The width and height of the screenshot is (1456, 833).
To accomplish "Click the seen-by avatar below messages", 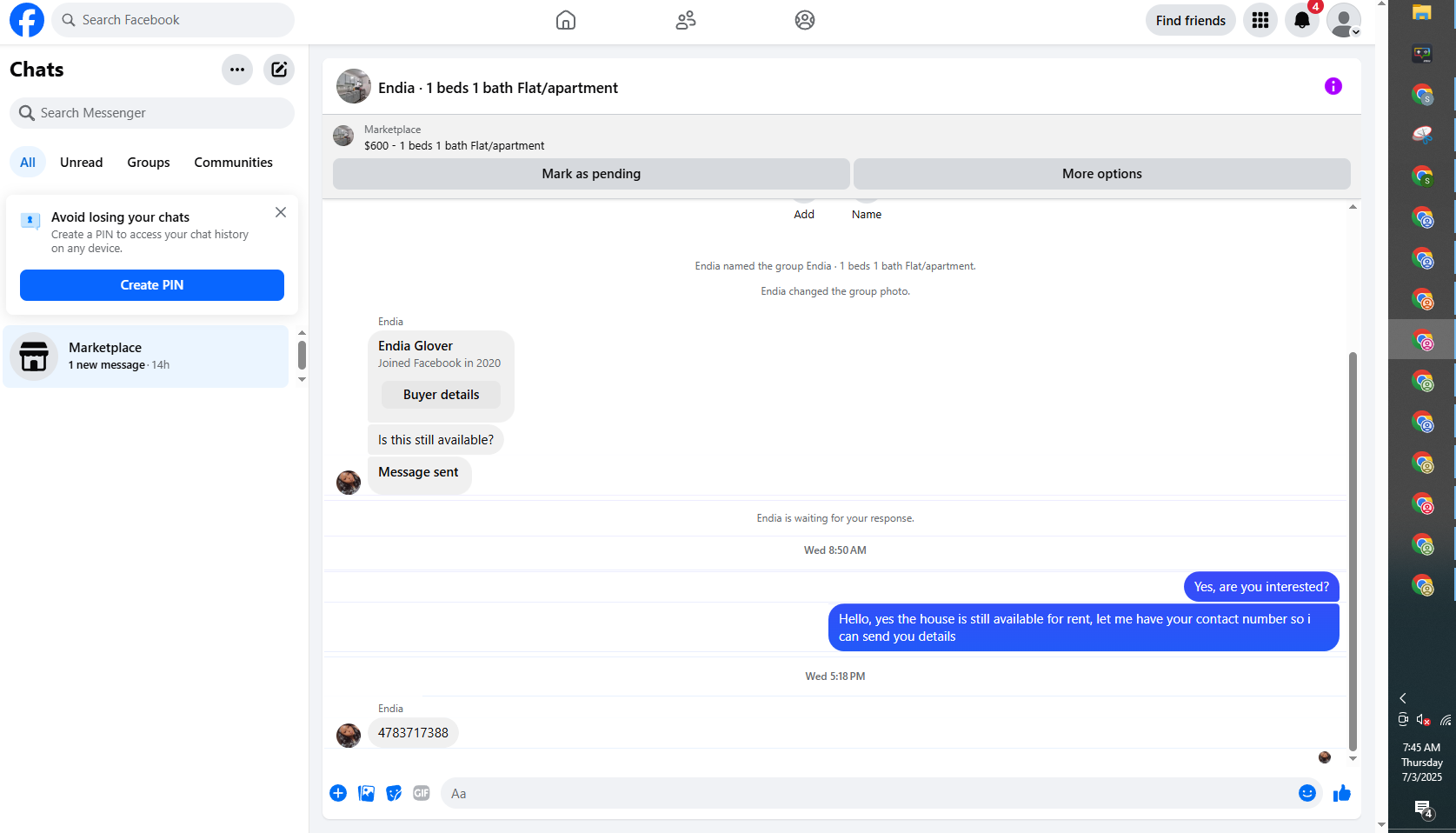I will click(1325, 757).
